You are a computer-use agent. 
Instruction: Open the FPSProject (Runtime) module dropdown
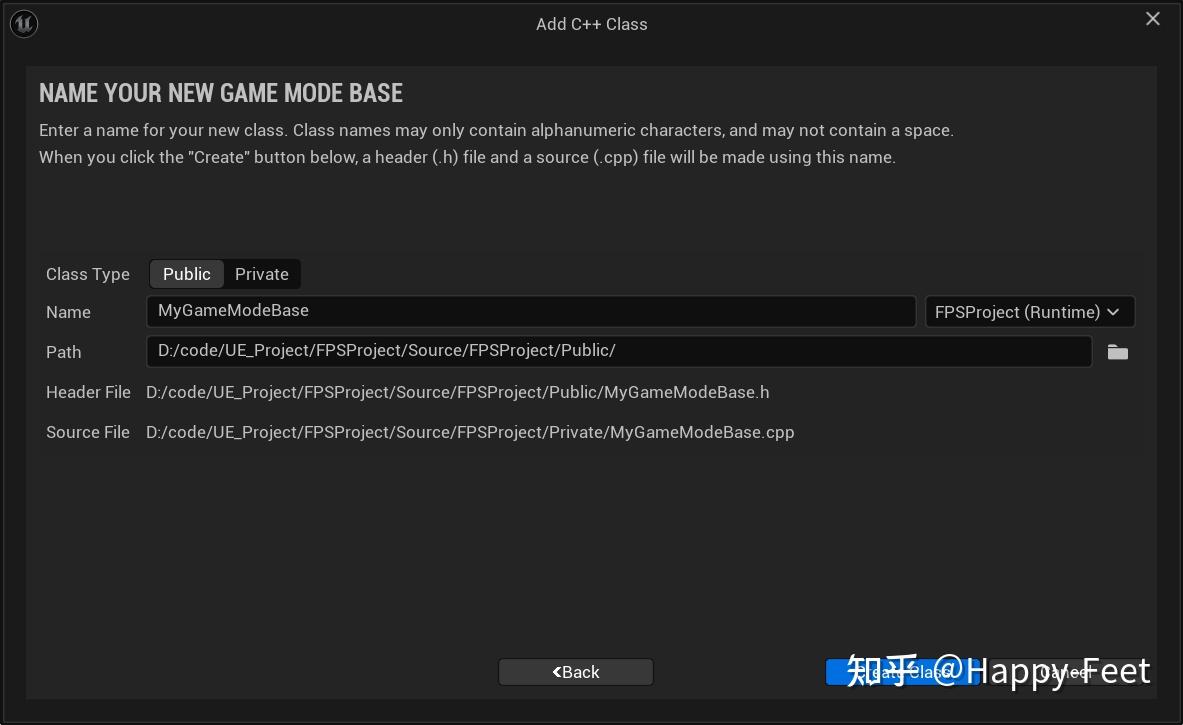[x=1029, y=311]
